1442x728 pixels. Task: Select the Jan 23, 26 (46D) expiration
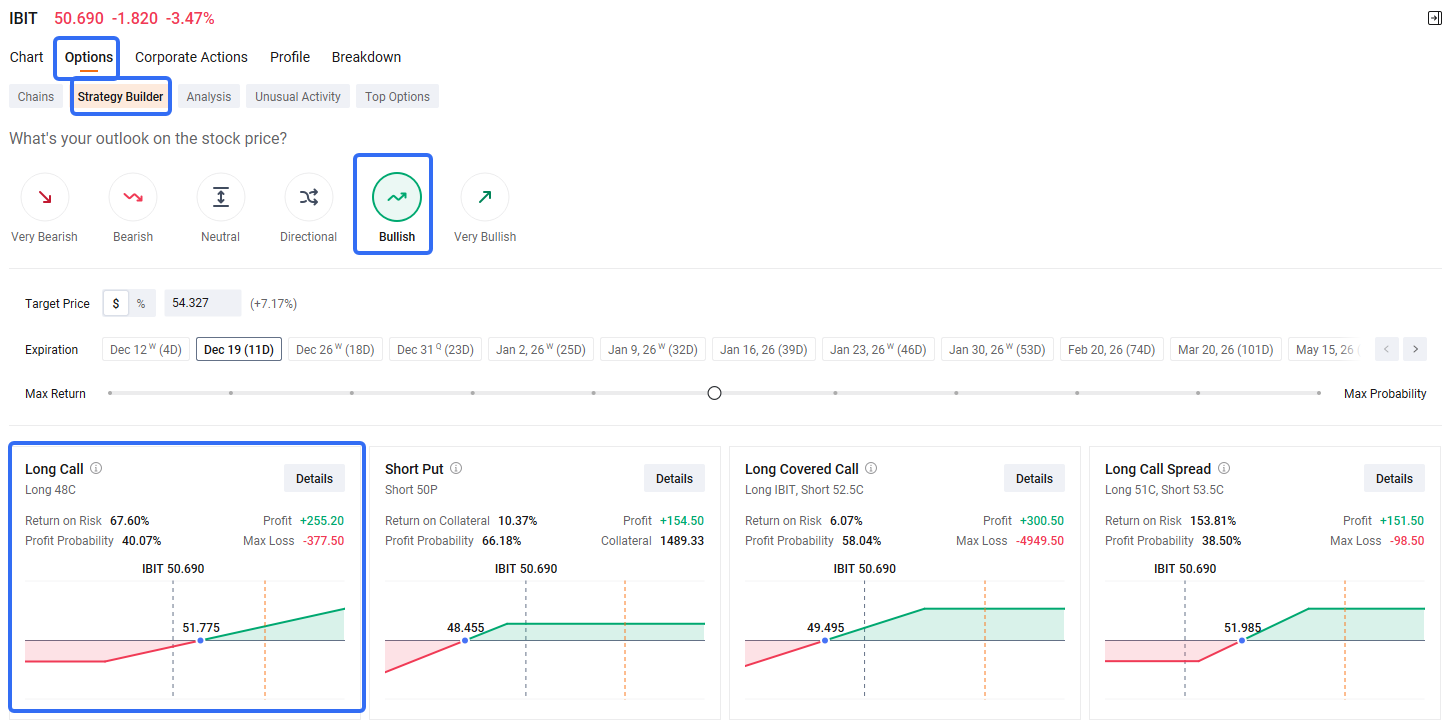(x=878, y=349)
